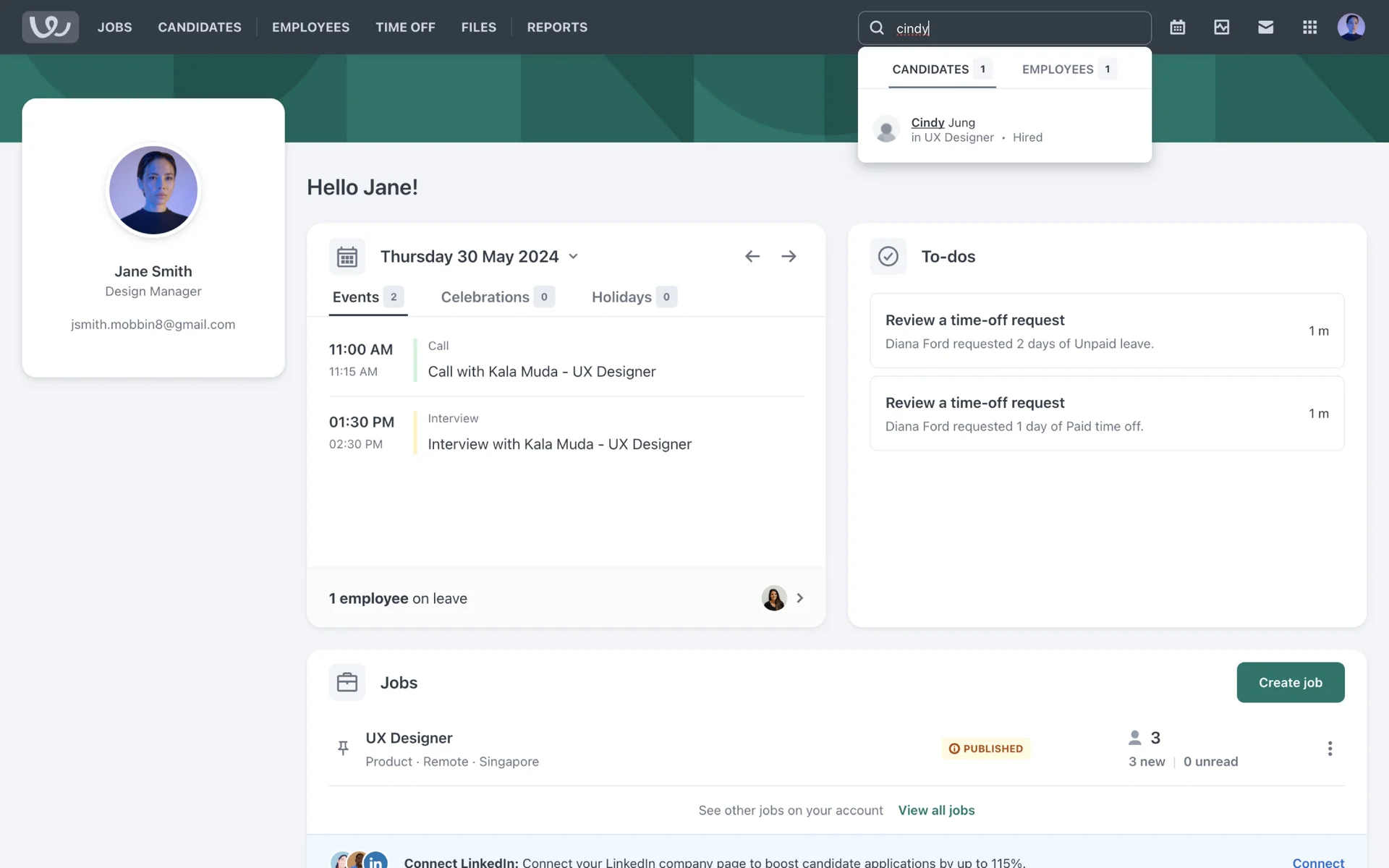Expand the Thursday 30 May 2024 date dropdown
The height and width of the screenshot is (868, 1389).
573,257
